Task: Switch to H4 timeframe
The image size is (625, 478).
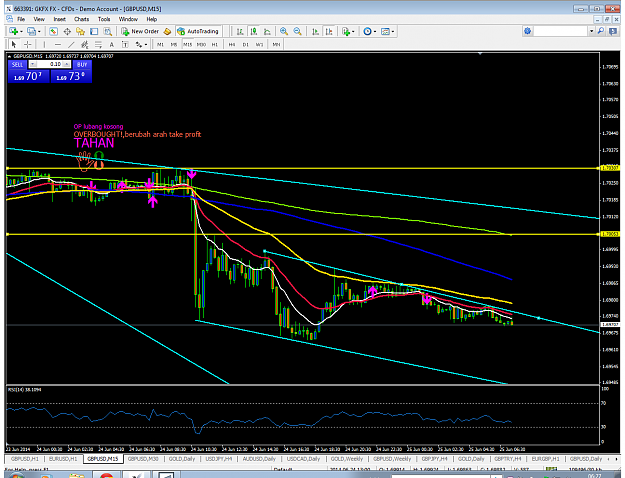Action: tap(232, 44)
